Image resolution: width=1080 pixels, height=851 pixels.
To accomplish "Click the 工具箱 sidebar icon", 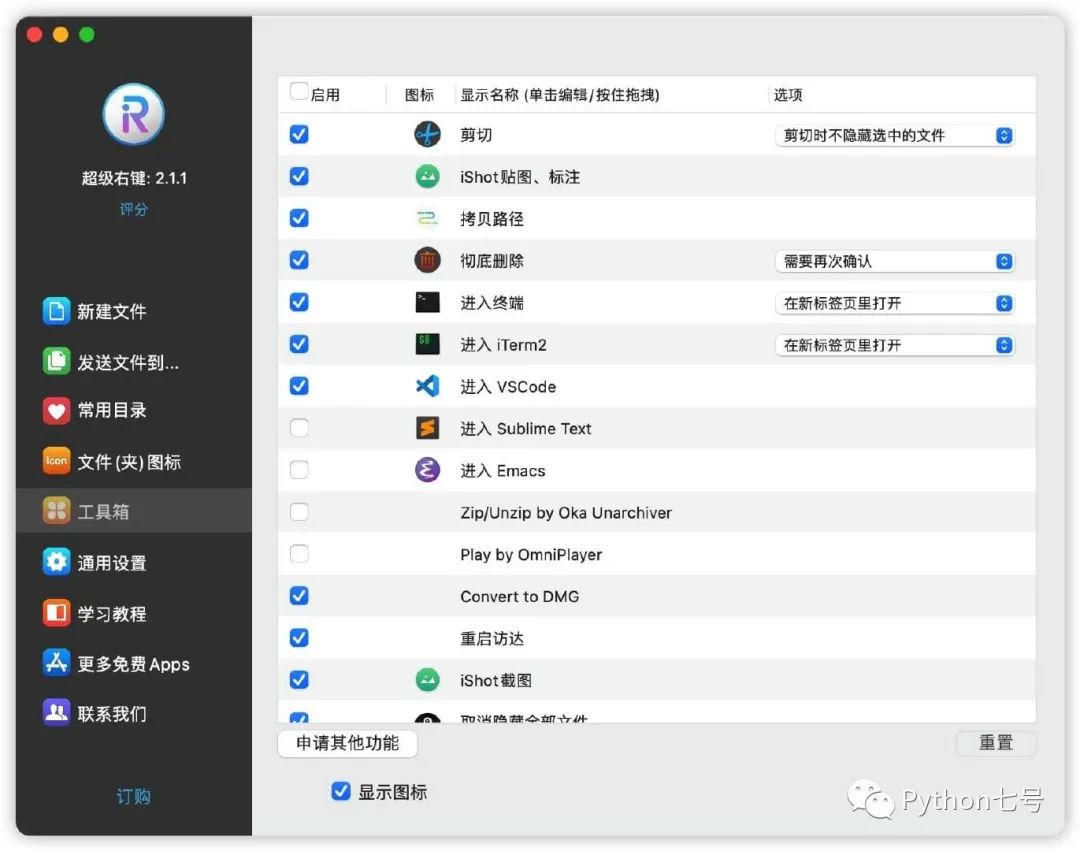I will tap(56, 511).
